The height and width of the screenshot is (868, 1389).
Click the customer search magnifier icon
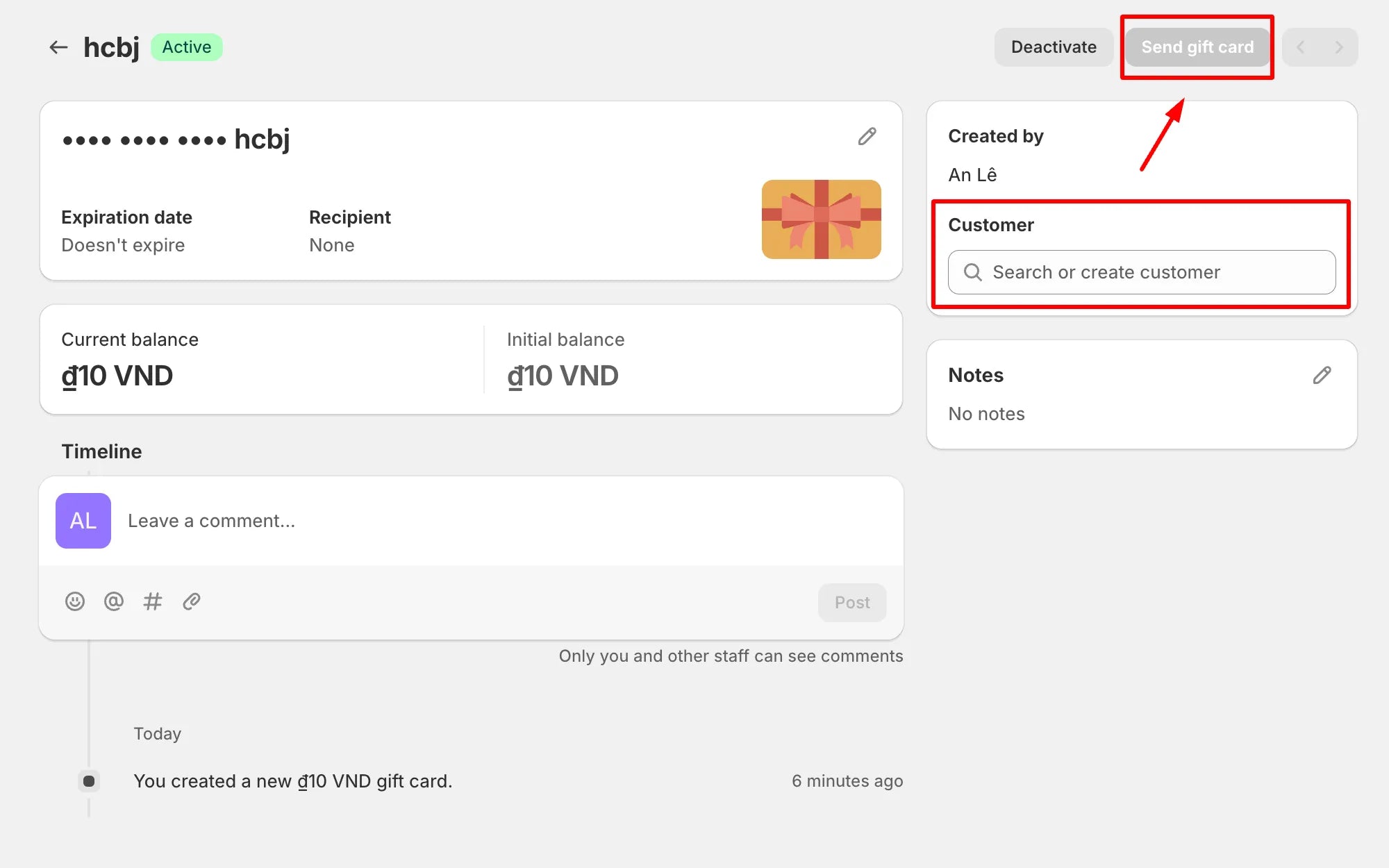pos(973,272)
